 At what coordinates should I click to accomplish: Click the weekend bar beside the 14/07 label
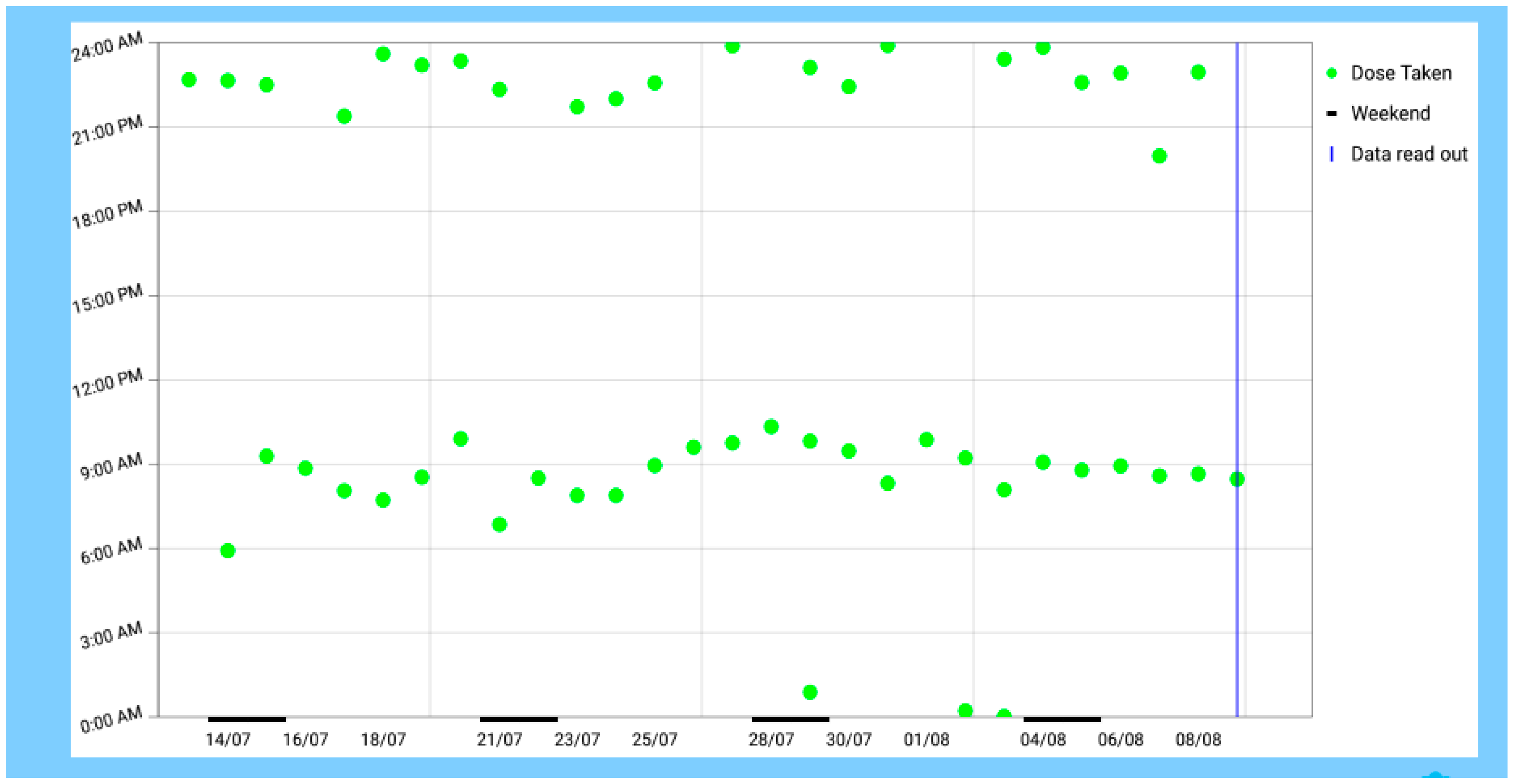[247, 719]
